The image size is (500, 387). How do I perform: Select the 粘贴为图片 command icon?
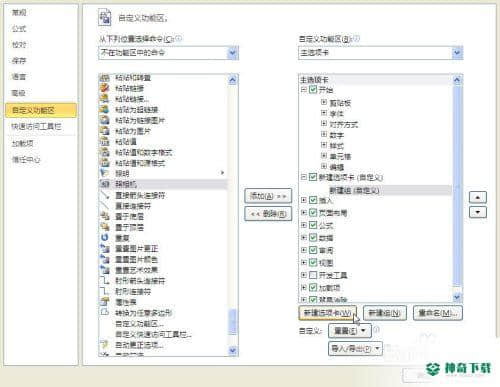tap(105, 131)
